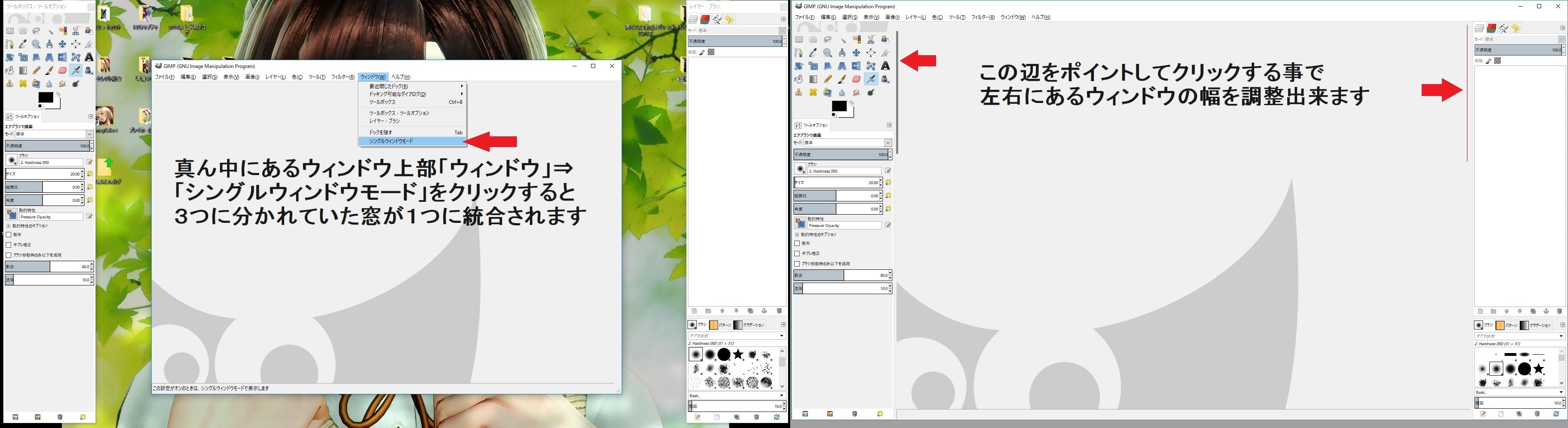This screenshot has width=1568, height=428.
Task: Click edit brush button beside 2. Hardness 050, floating window
Action: click(x=89, y=162)
